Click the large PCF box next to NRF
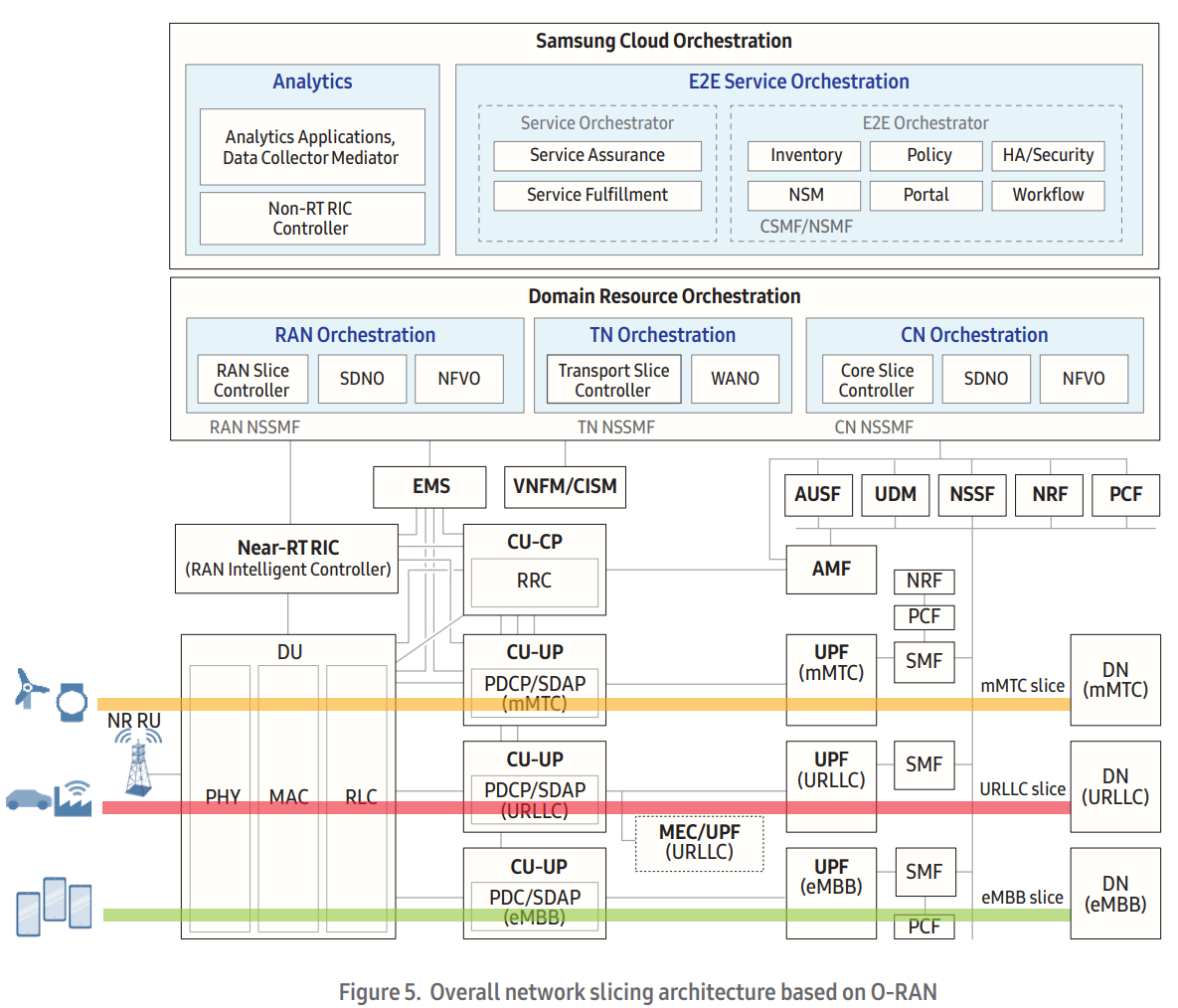 coord(1125,495)
